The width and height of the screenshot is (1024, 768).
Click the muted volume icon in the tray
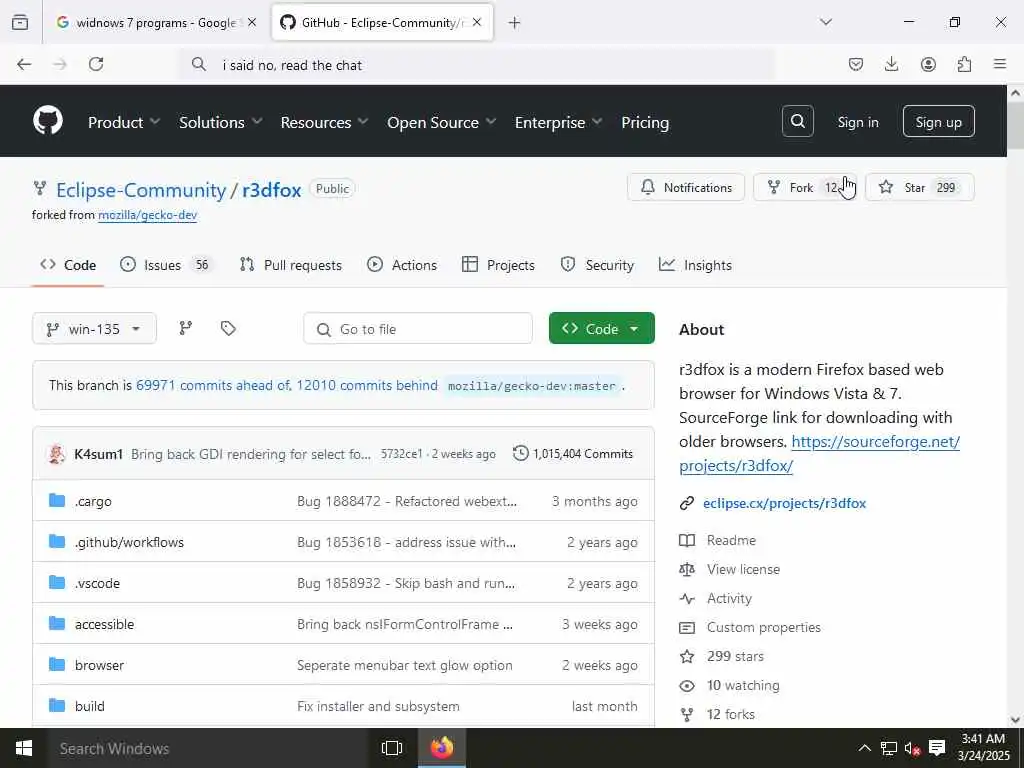(912, 748)
